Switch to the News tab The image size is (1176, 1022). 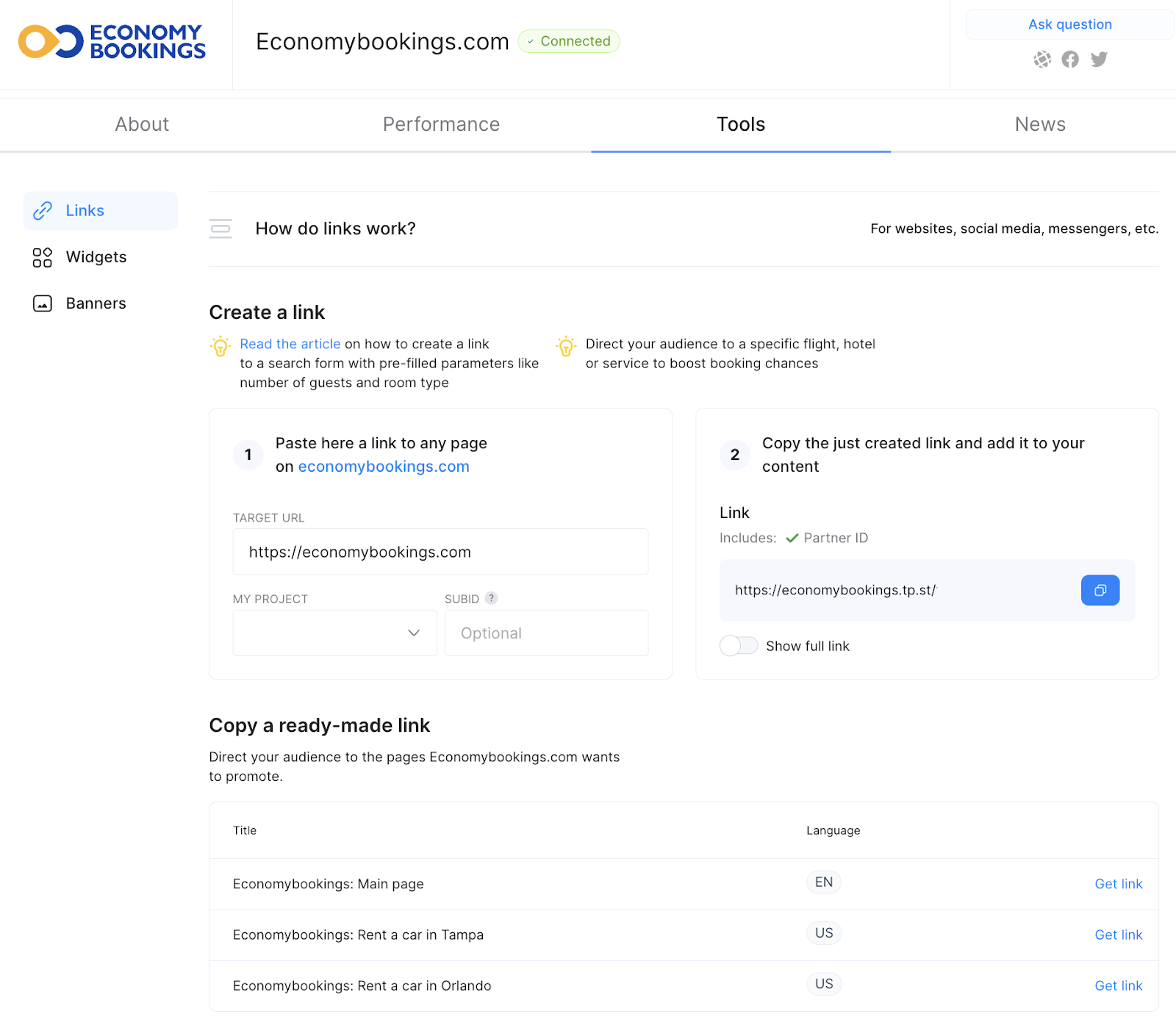[x=1039, y=124]
